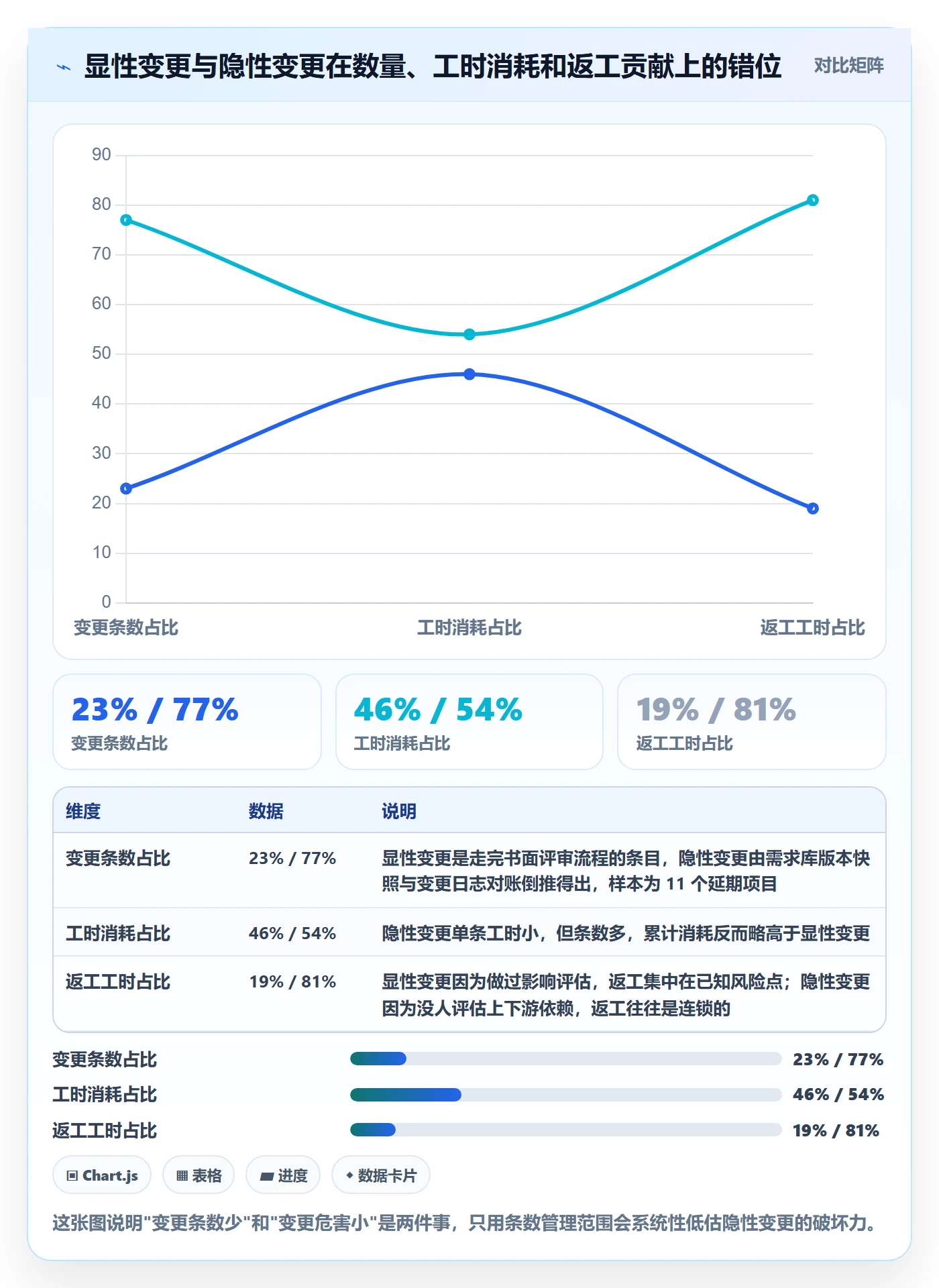This screenshot has height=1288, width=939.
Task: Click the 23% / 77% stat card
Action: click(x=187, y=722)
